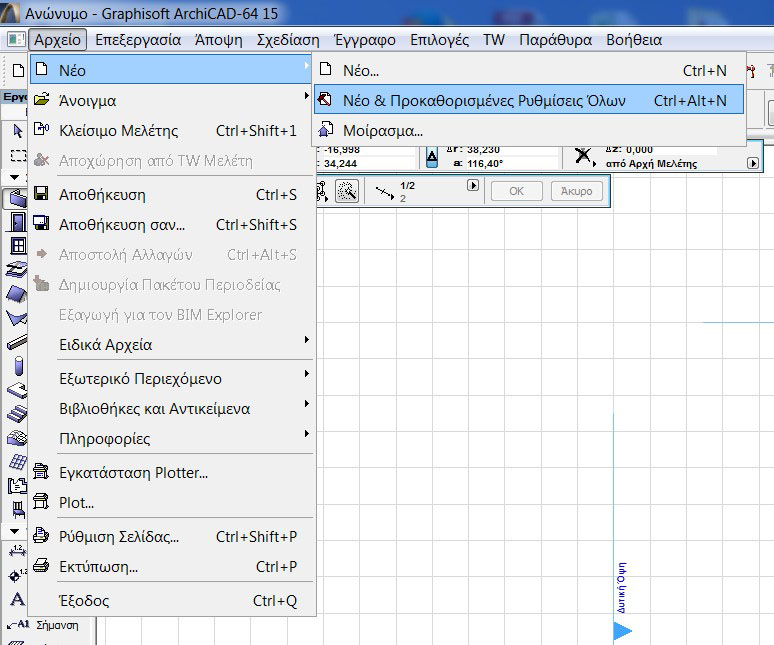Select the Door tool in toolbox
Image resolution: width=774 pixels, height=645 pixels.
tap(17, 222)
